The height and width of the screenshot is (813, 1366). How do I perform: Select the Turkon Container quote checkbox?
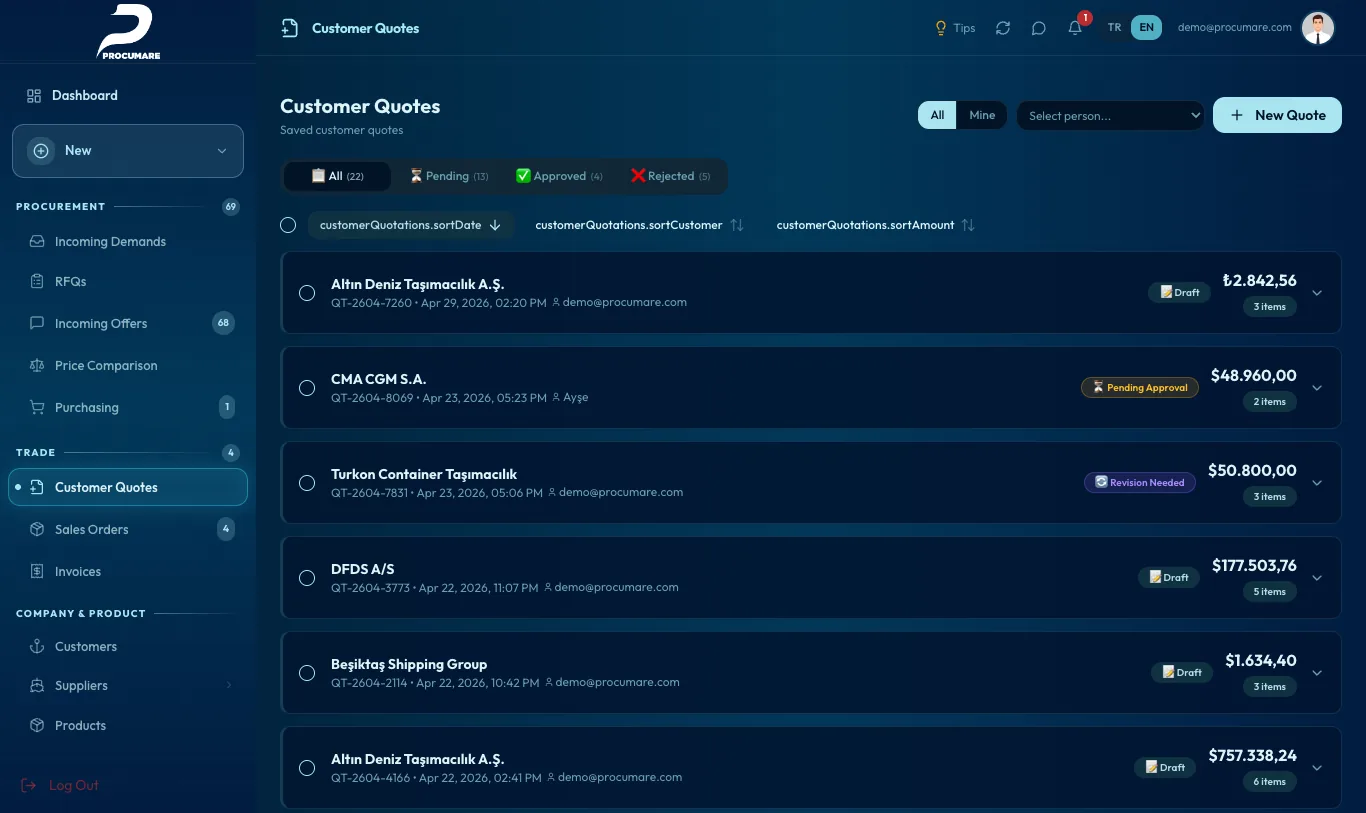point(307,483)
